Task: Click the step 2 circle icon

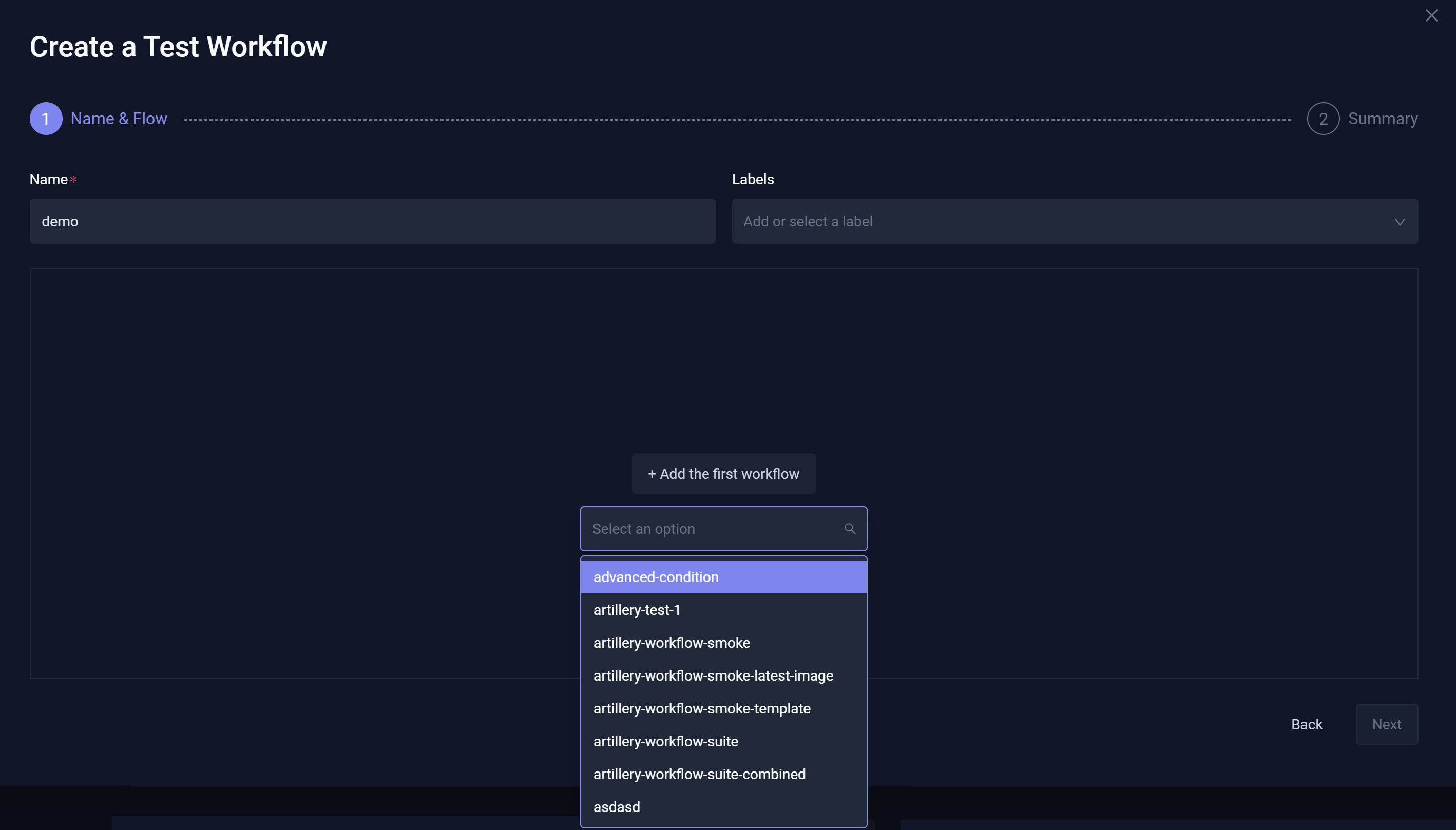Action: tap(1323, 118)
